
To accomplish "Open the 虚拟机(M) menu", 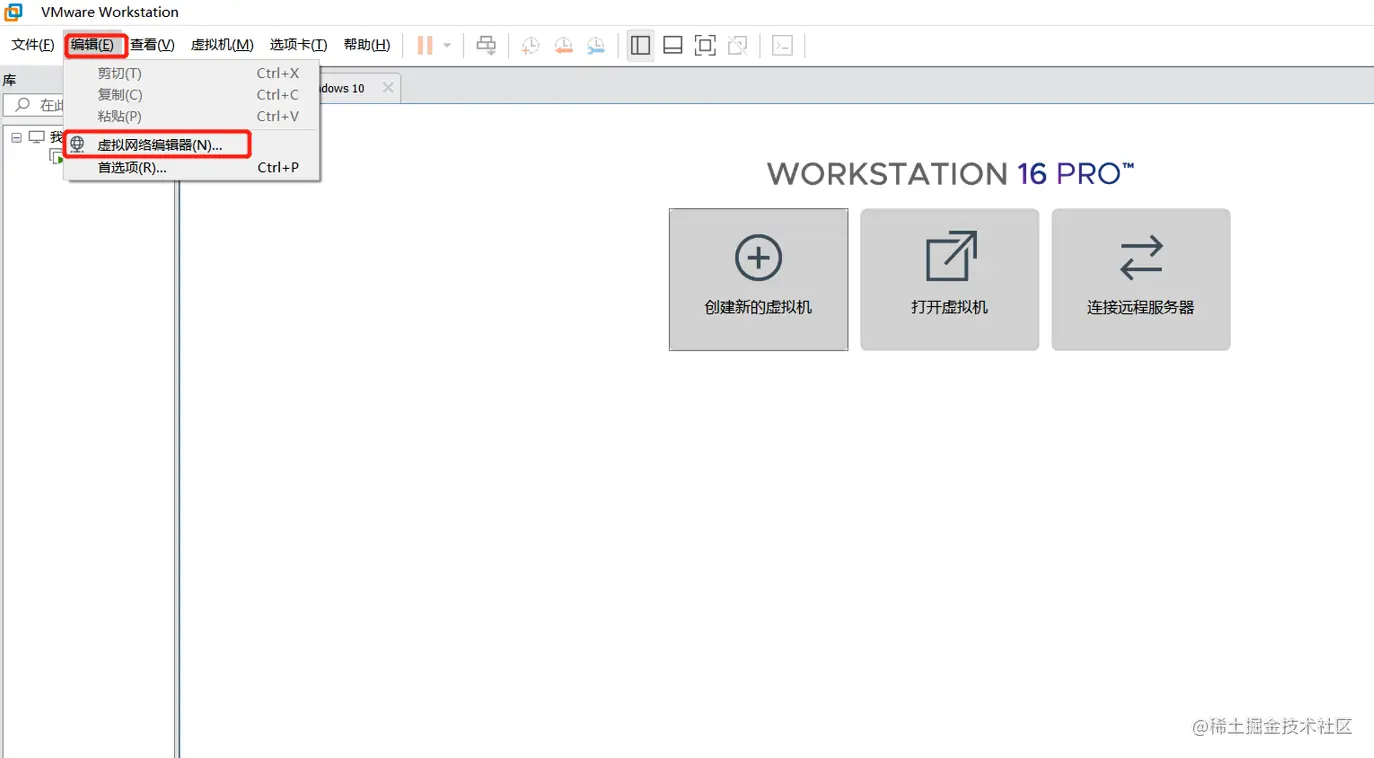I will click(x=222, y=45).
